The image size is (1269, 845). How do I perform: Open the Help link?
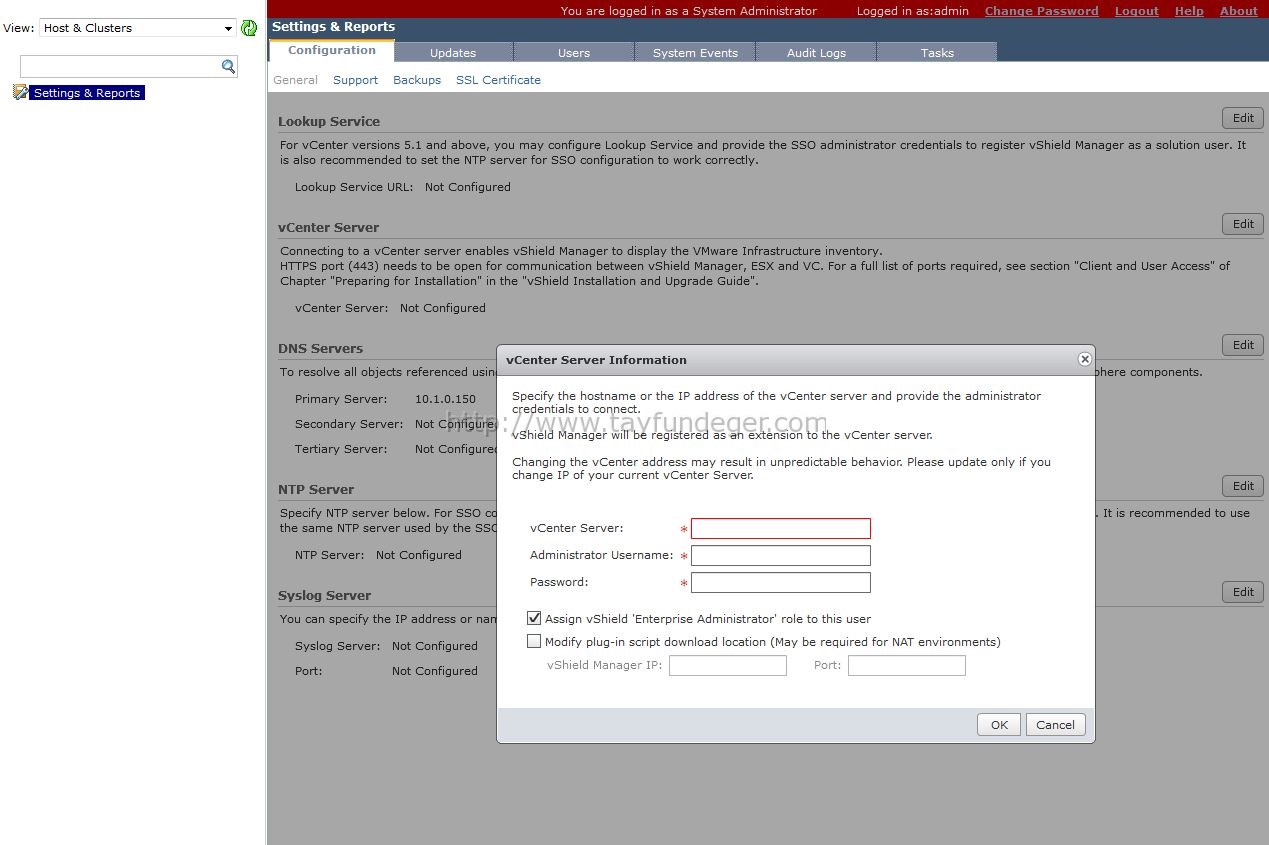pos(1189,11)
